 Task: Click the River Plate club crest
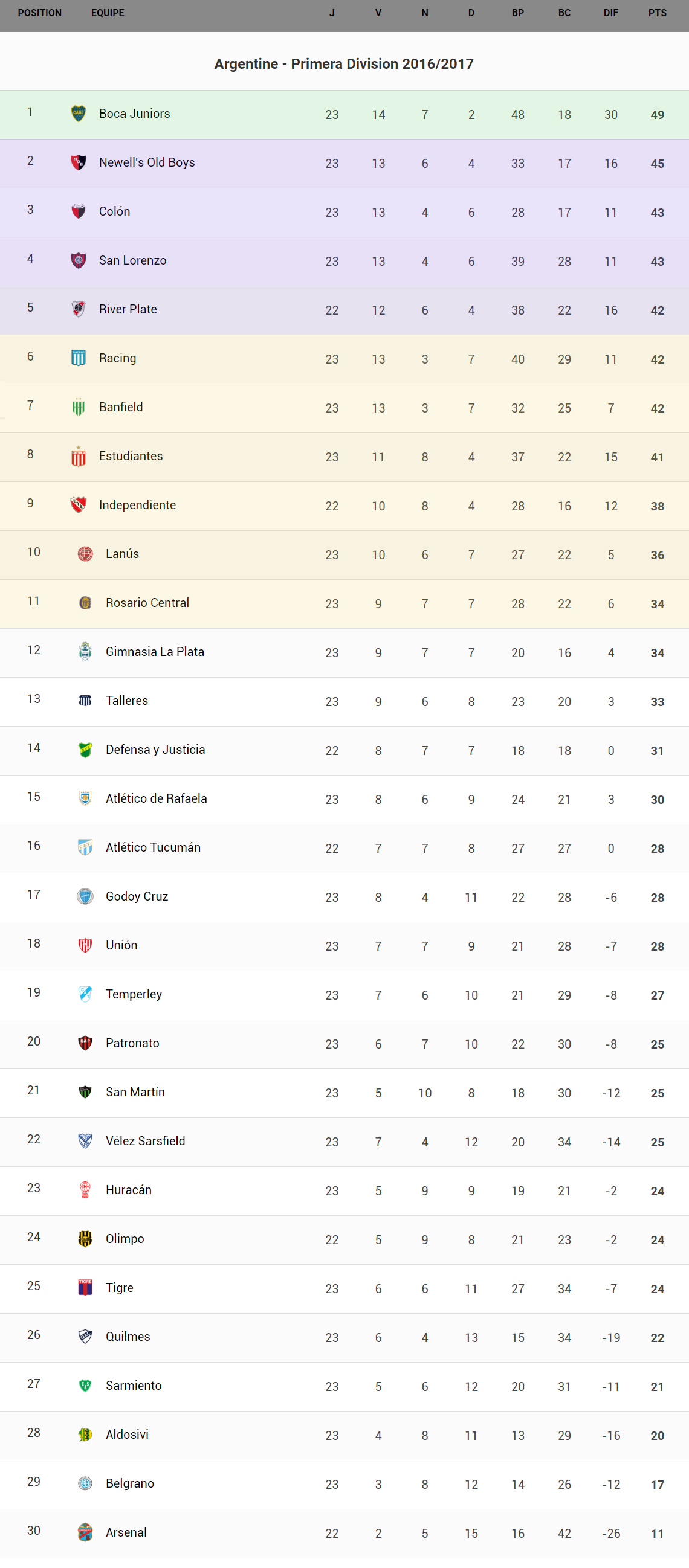coord(79,309)
